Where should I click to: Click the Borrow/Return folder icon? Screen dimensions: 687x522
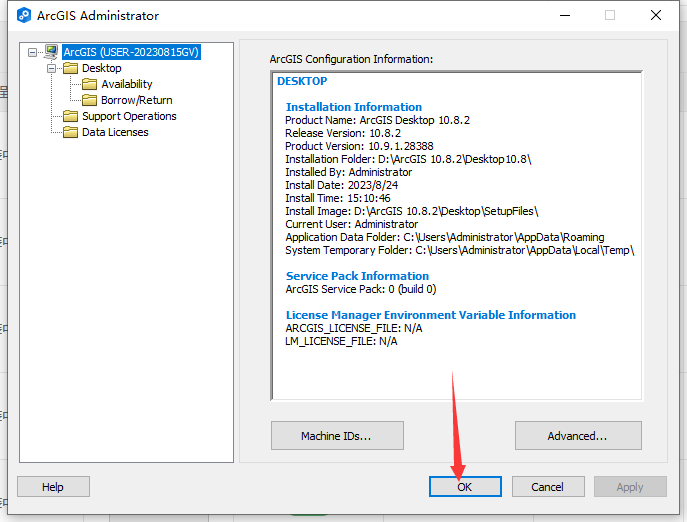pyautogui.click(x=89, y=100)
